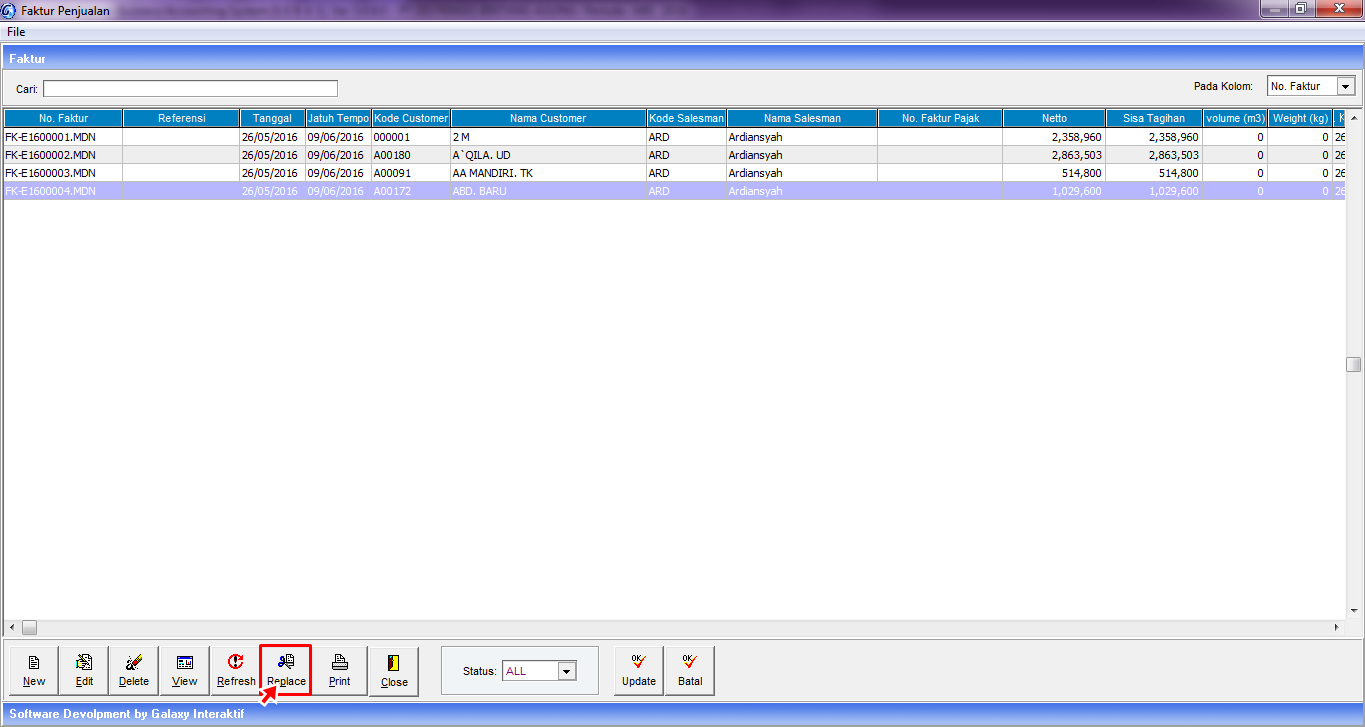This screenshot has width=1365, height=727.
Task: Print the invoice using Print icon
Action: pyautogui.click(x=340, y=671)
